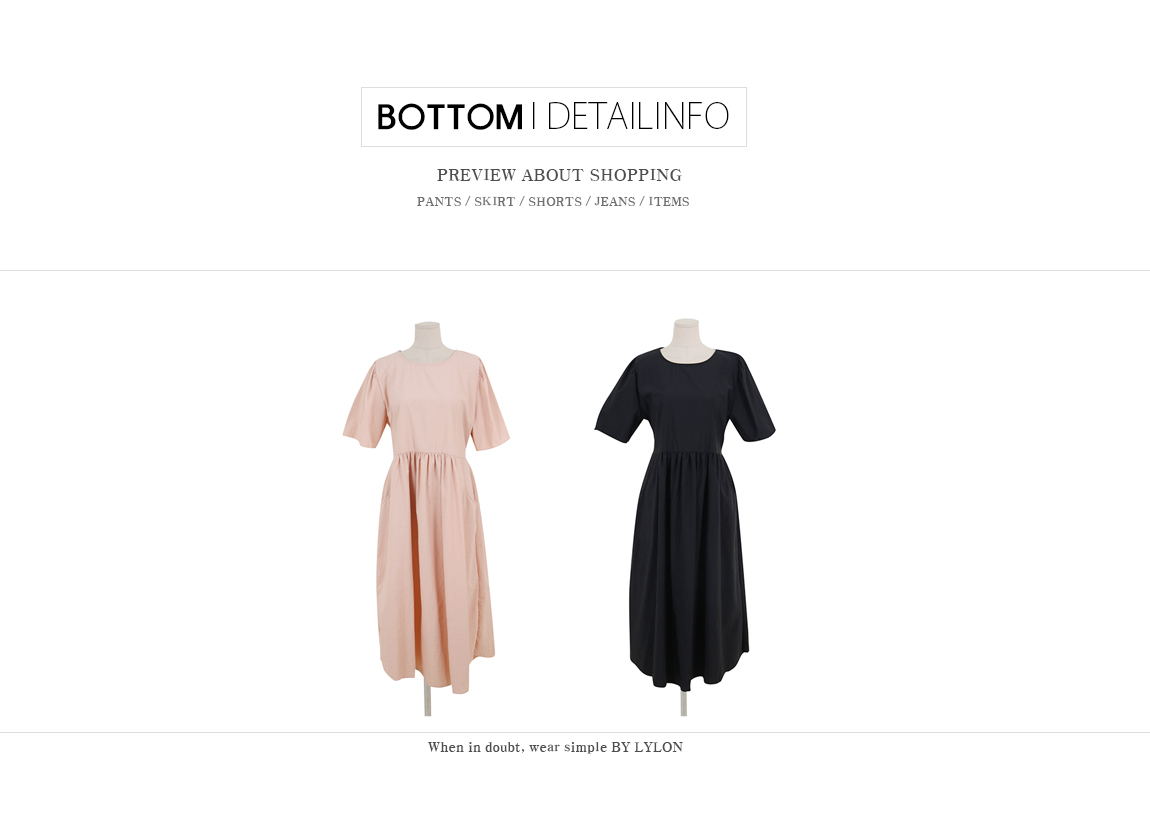Click the mannequin neck above pink dress
This screenshot has height=820, width=1150.
427,337
